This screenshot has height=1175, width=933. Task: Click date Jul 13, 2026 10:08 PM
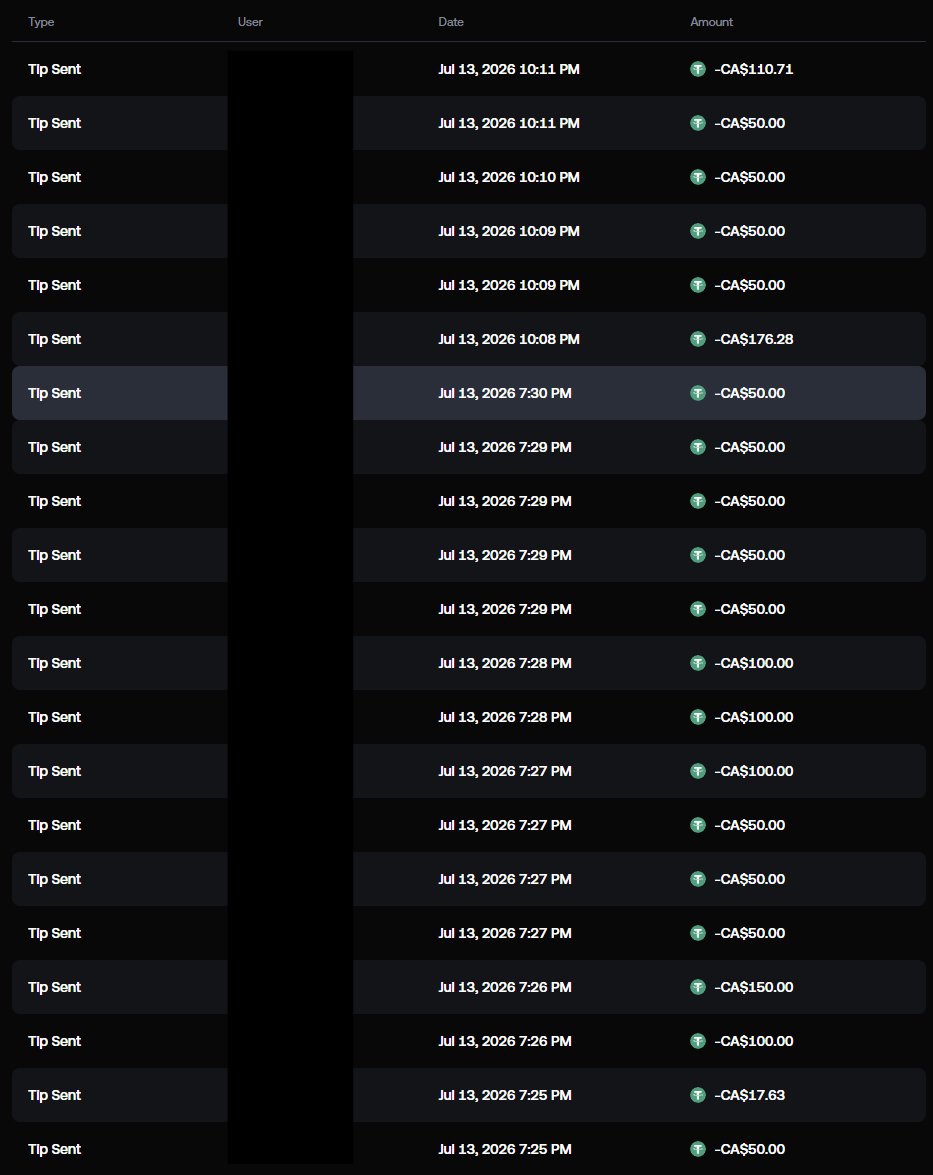(x=509, y=339)
